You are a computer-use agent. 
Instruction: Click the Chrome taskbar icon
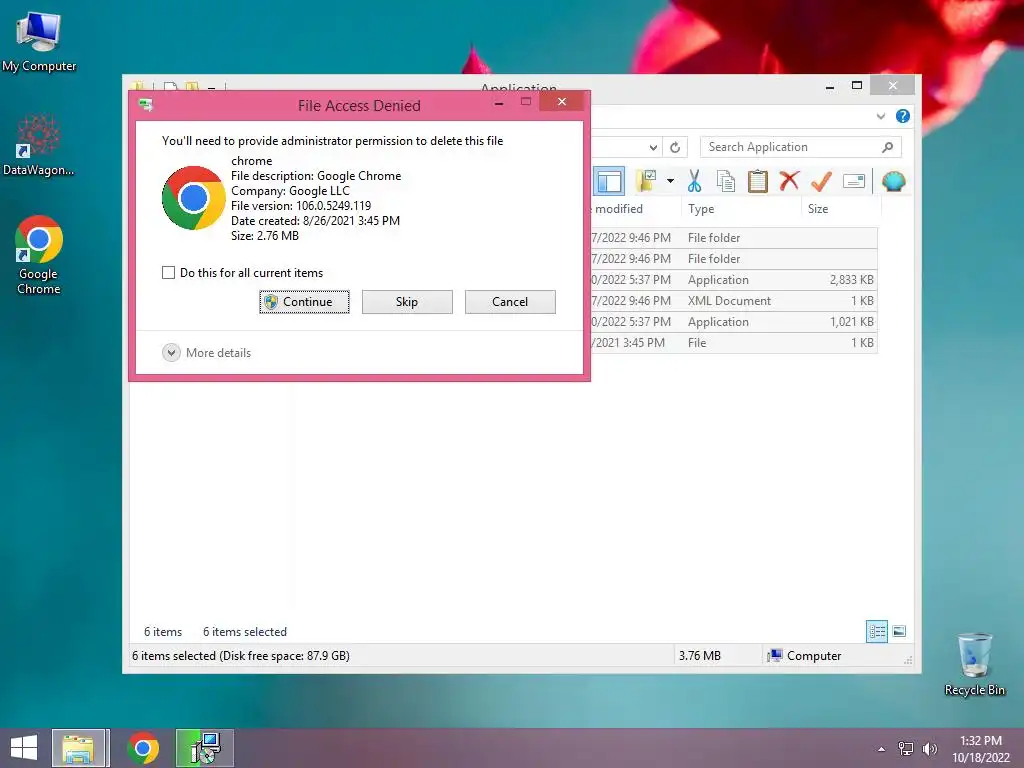143,748
